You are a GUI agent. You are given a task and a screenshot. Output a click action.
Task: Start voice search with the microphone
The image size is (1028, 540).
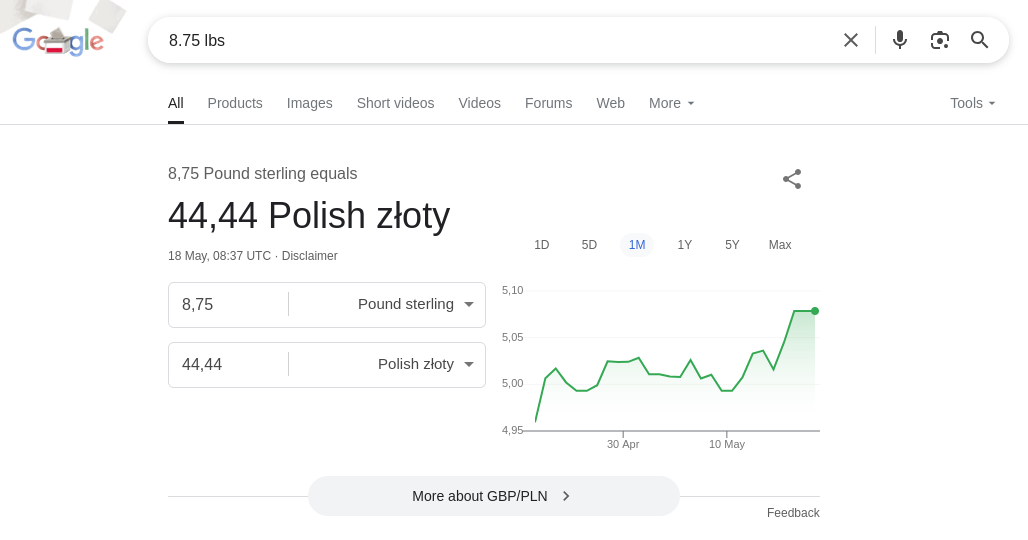click(900, 41)
